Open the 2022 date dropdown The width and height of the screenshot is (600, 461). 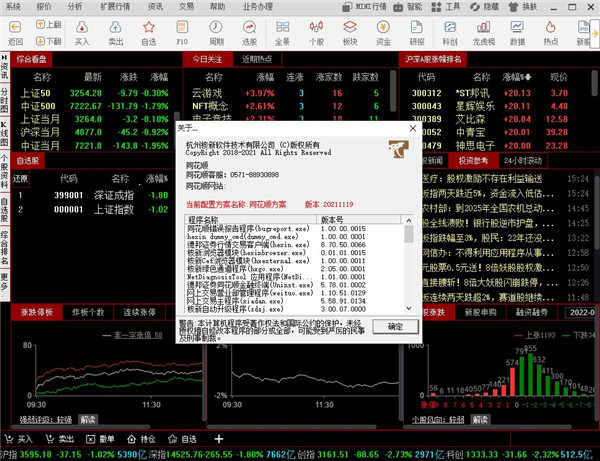(582, 312)
